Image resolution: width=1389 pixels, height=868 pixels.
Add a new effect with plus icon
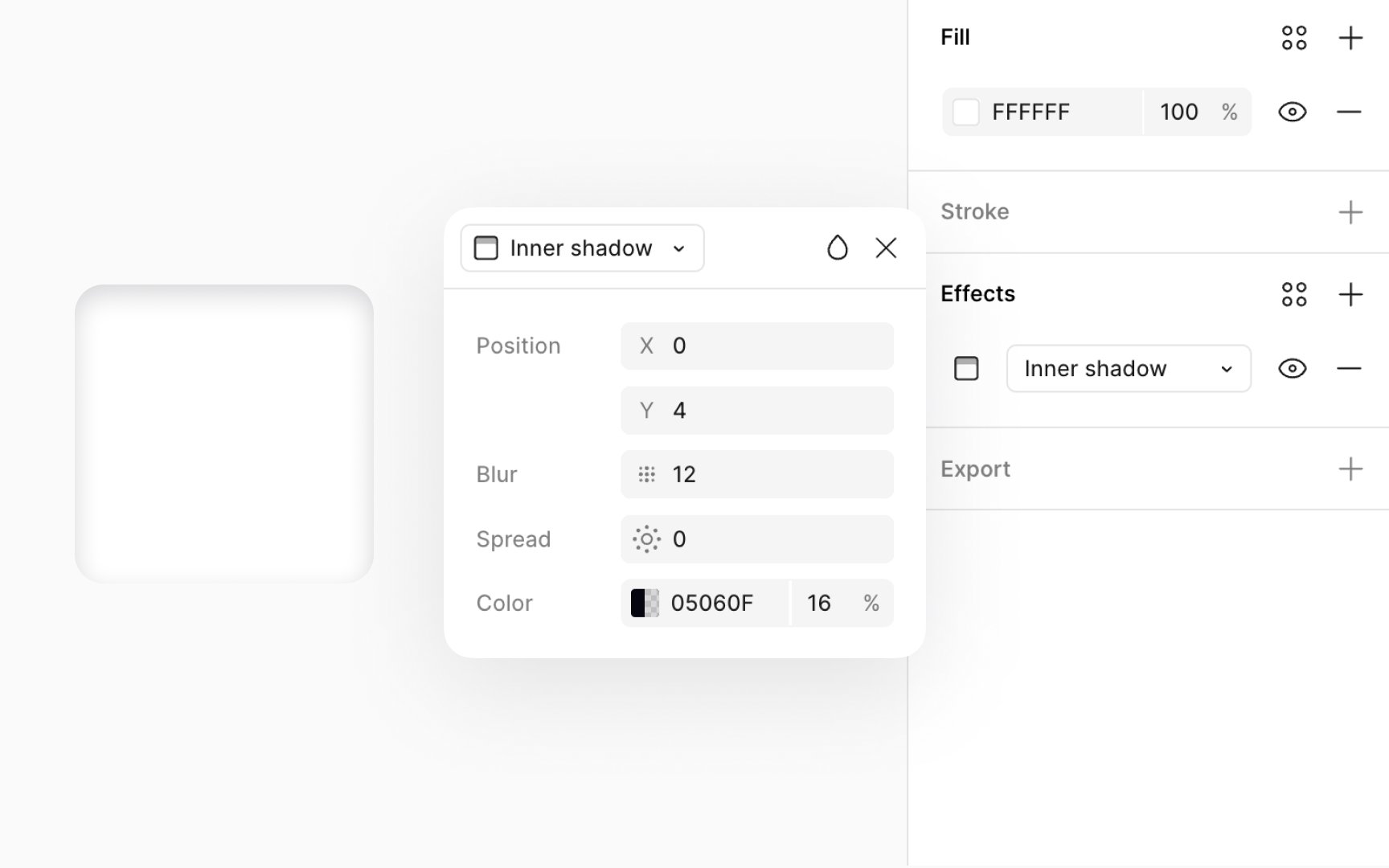(x=1350, y=294)
